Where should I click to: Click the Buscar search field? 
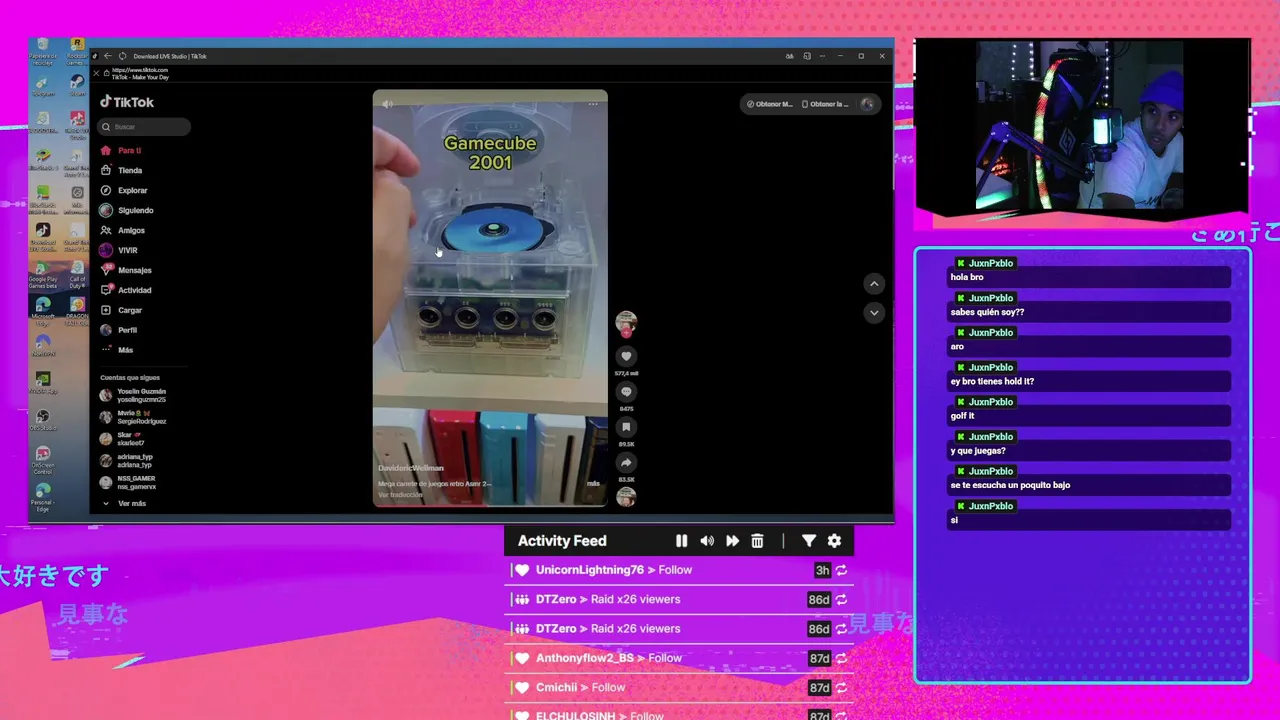pyautogui.click(x=145, y=127)
